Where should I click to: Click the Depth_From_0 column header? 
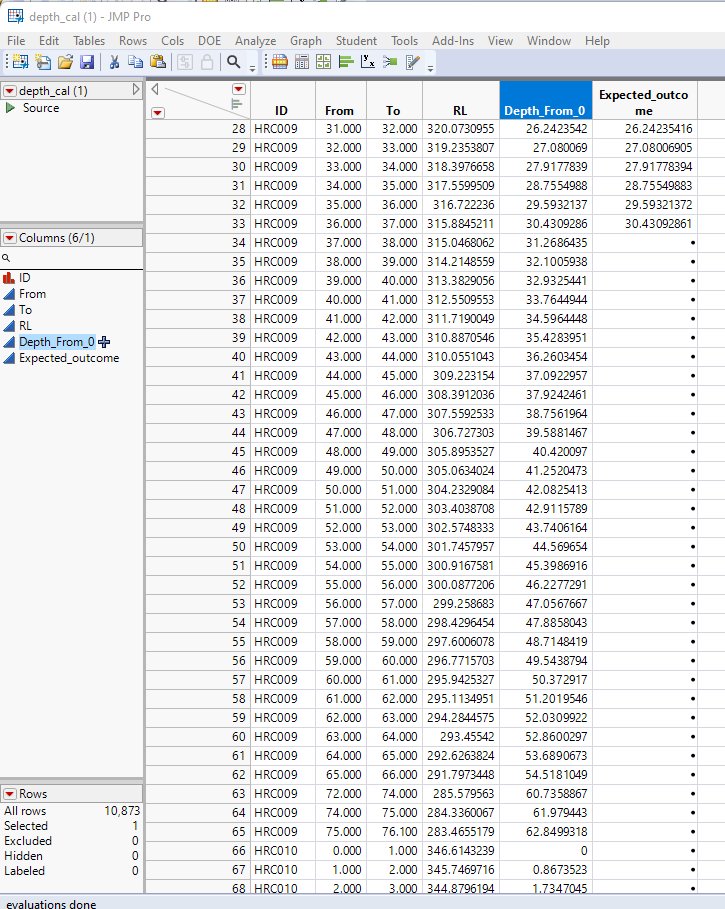coord(545,100)
